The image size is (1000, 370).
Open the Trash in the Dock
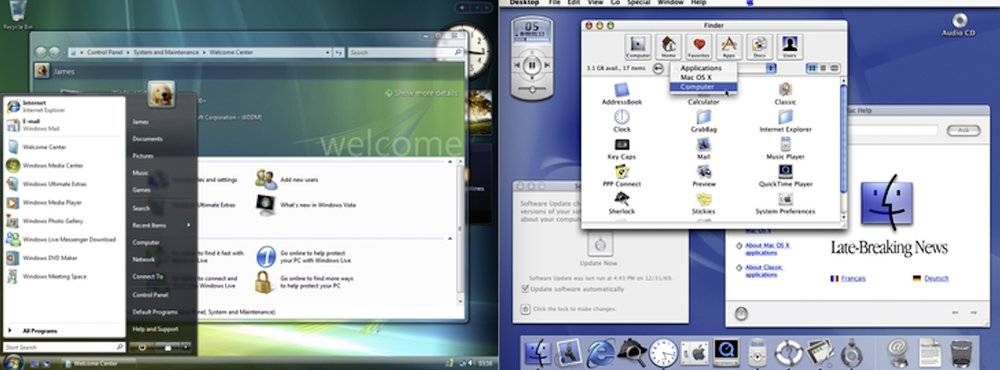click(960, 353)
